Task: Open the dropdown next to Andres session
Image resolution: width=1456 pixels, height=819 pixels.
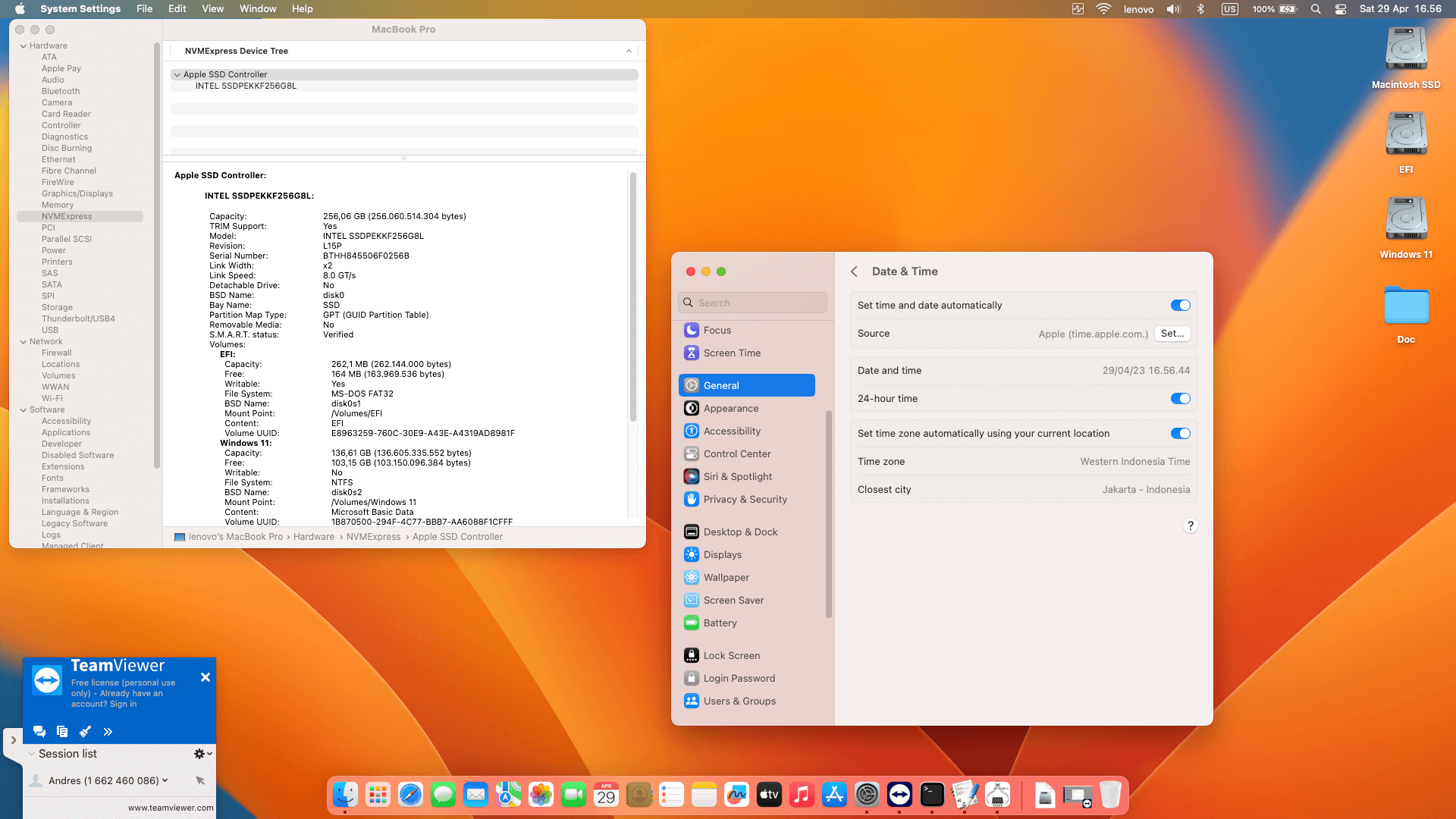Action: pyautogui.click(x=165, y=780)
